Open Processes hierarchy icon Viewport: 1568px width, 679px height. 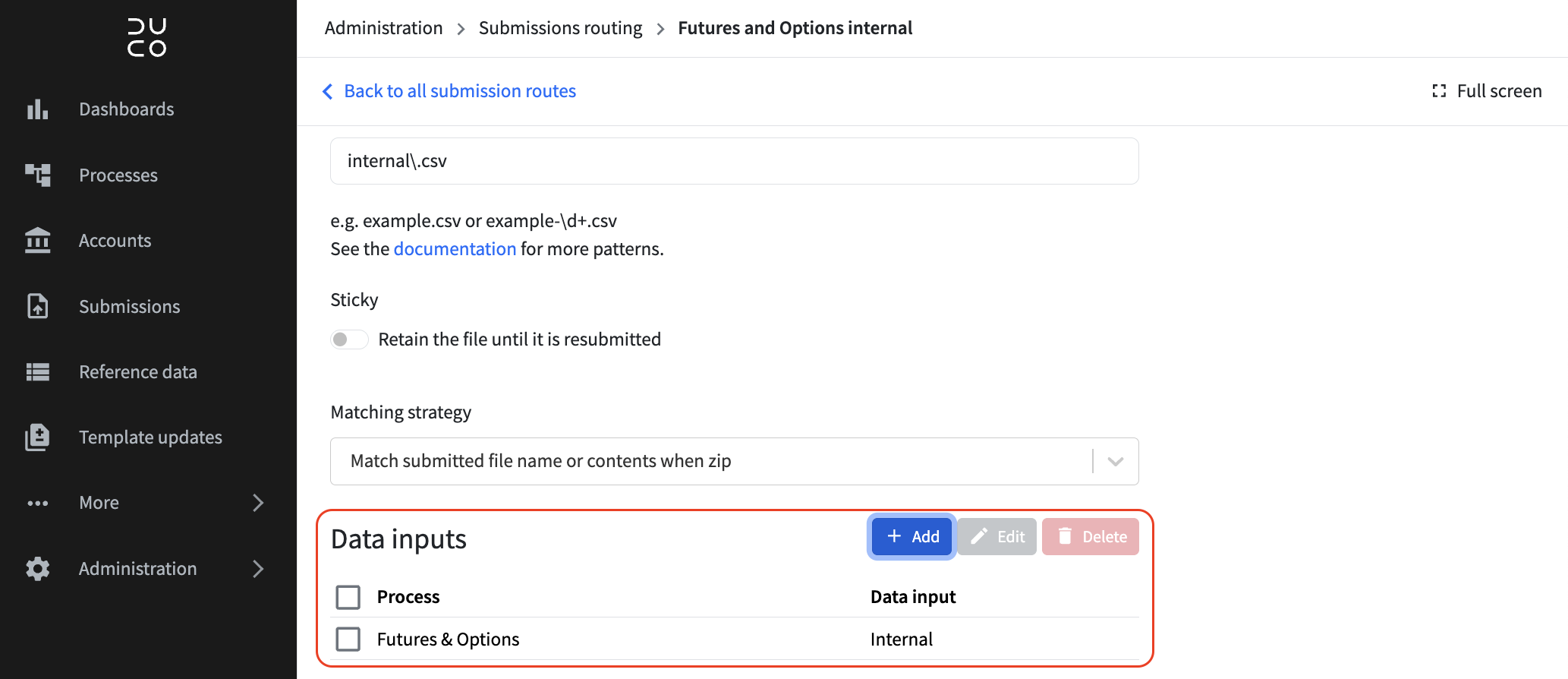pyautogui.click(x=37, y=175)
